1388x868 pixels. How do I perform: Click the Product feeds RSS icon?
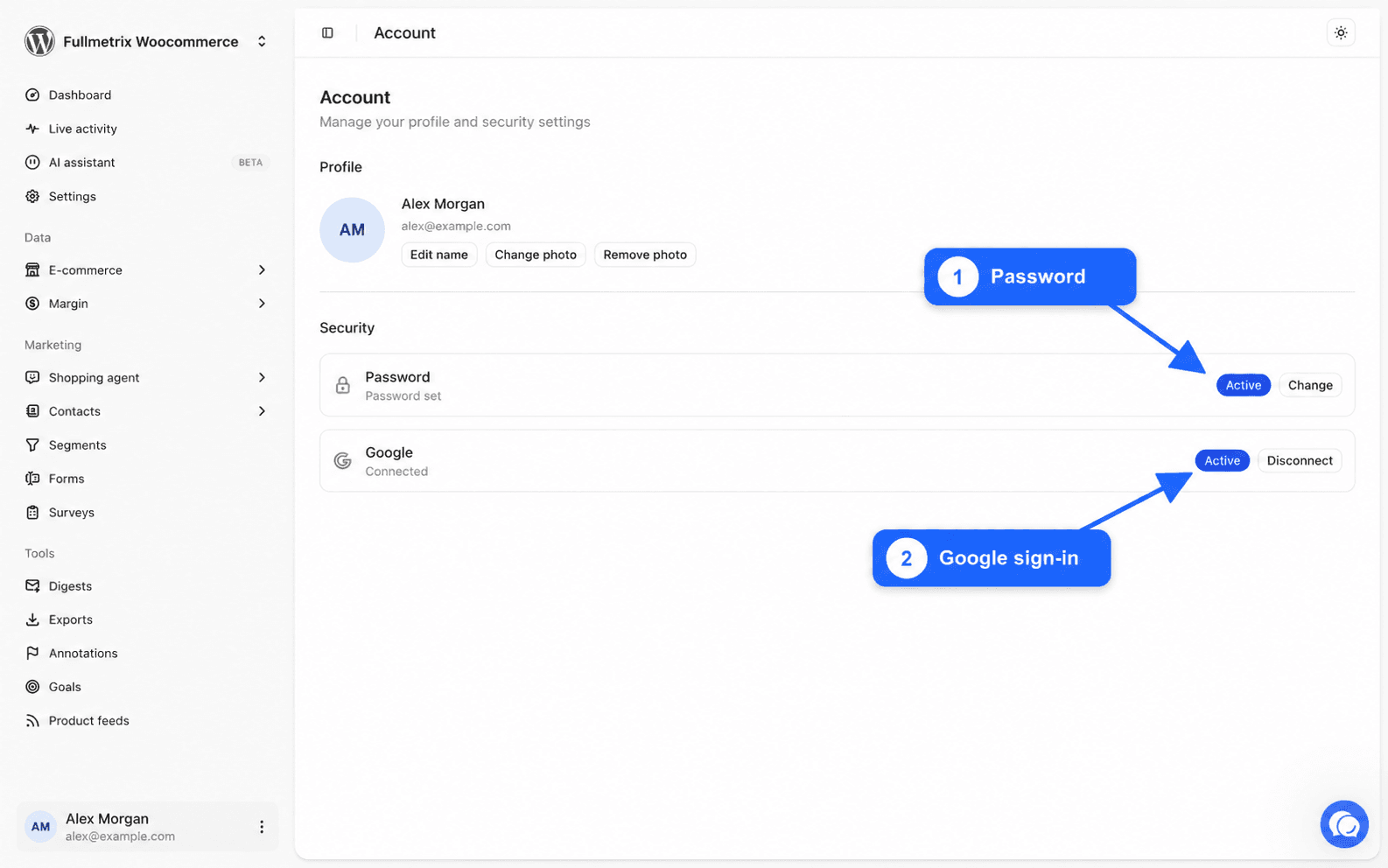[32, 720]
